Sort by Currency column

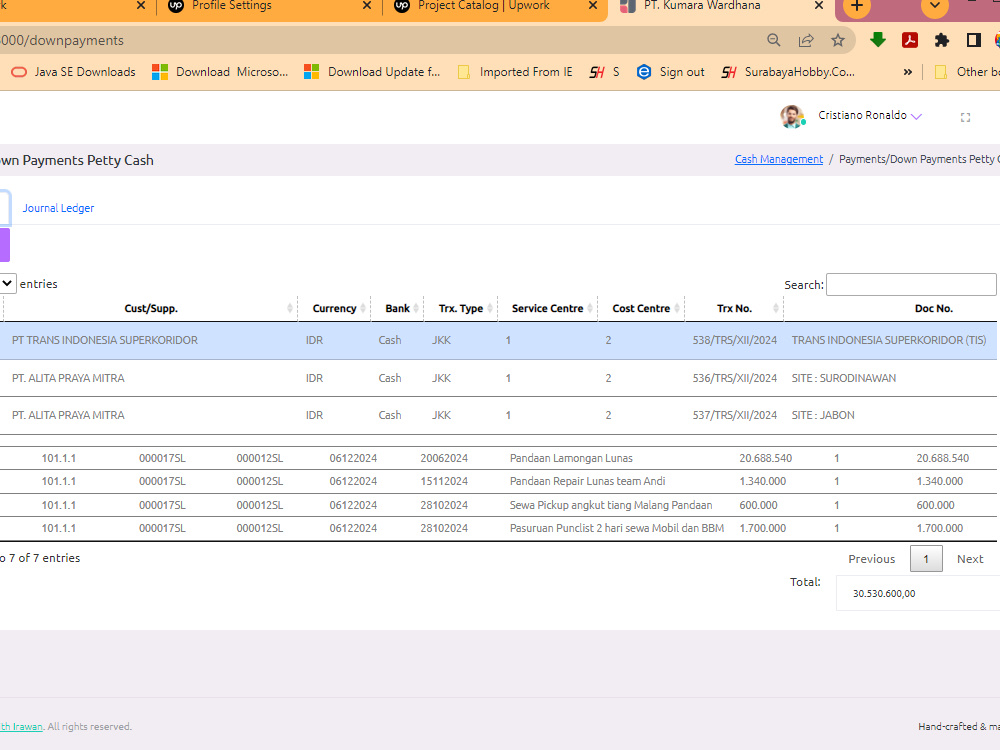click(334, 308)
